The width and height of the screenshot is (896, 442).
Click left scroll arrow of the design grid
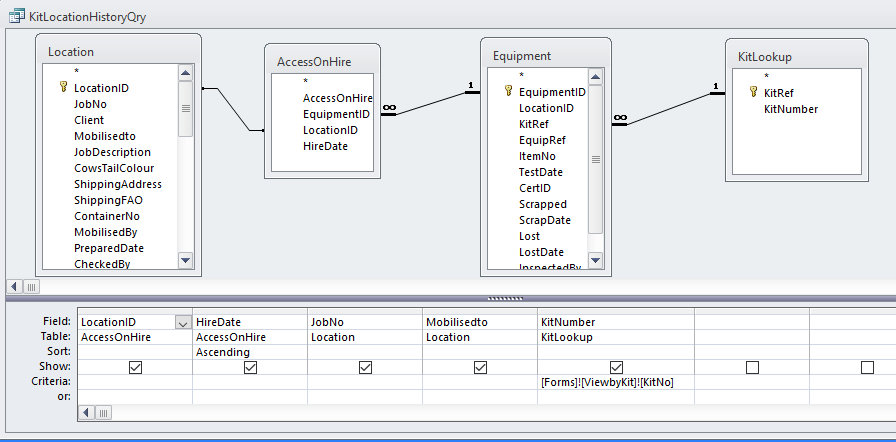(86, 412)
